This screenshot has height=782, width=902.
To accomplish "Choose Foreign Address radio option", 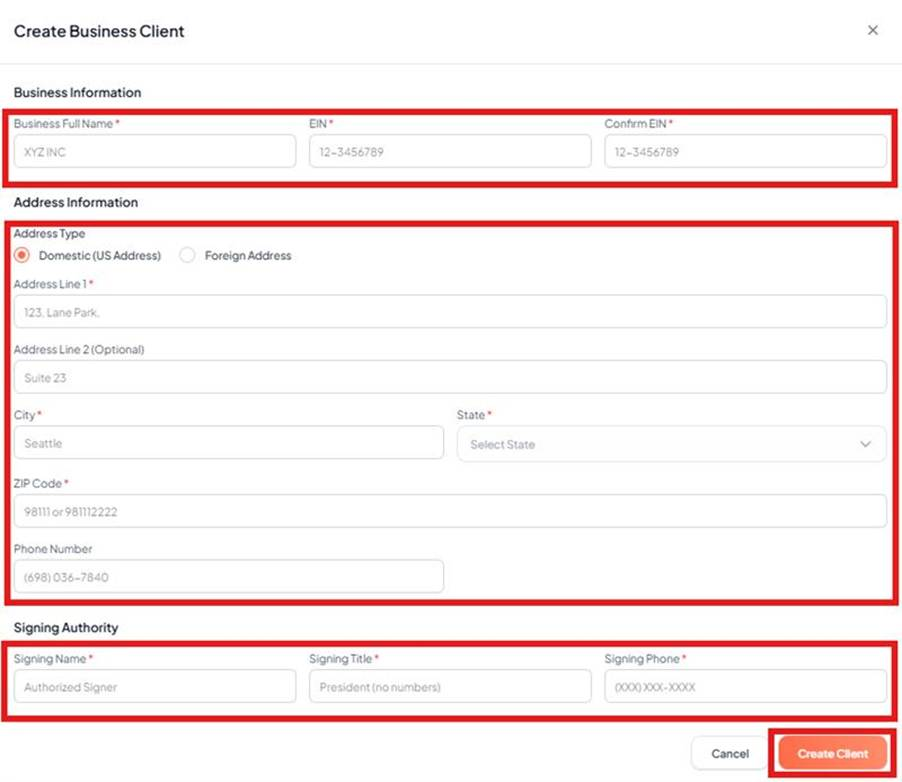I will (x=187, y=255).
